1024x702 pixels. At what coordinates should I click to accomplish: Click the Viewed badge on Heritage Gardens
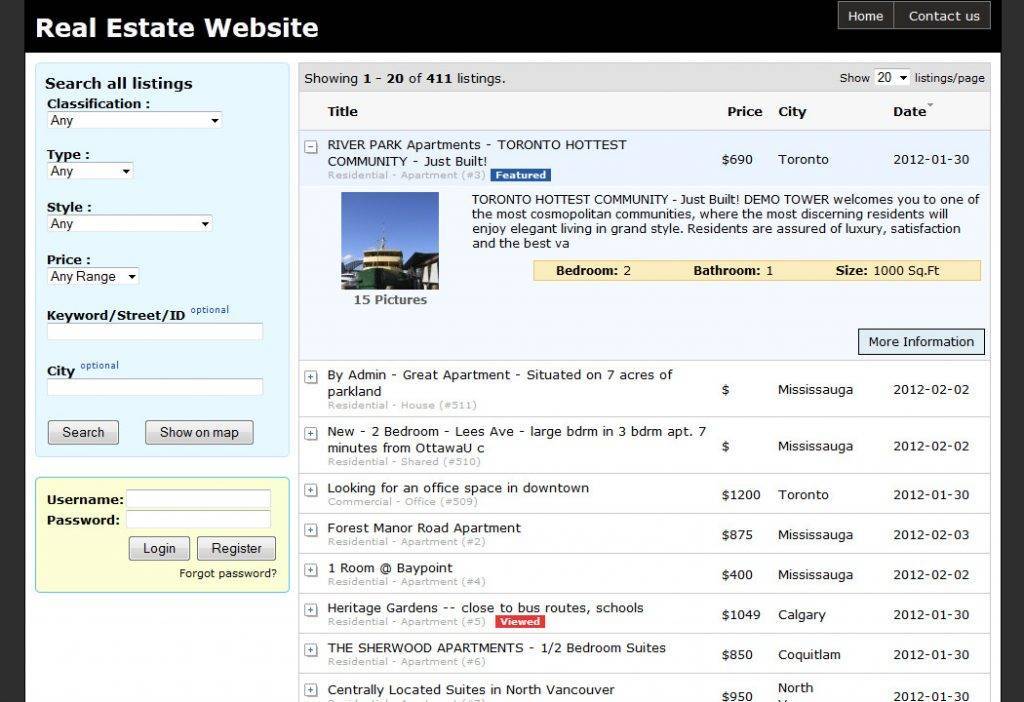520,622
